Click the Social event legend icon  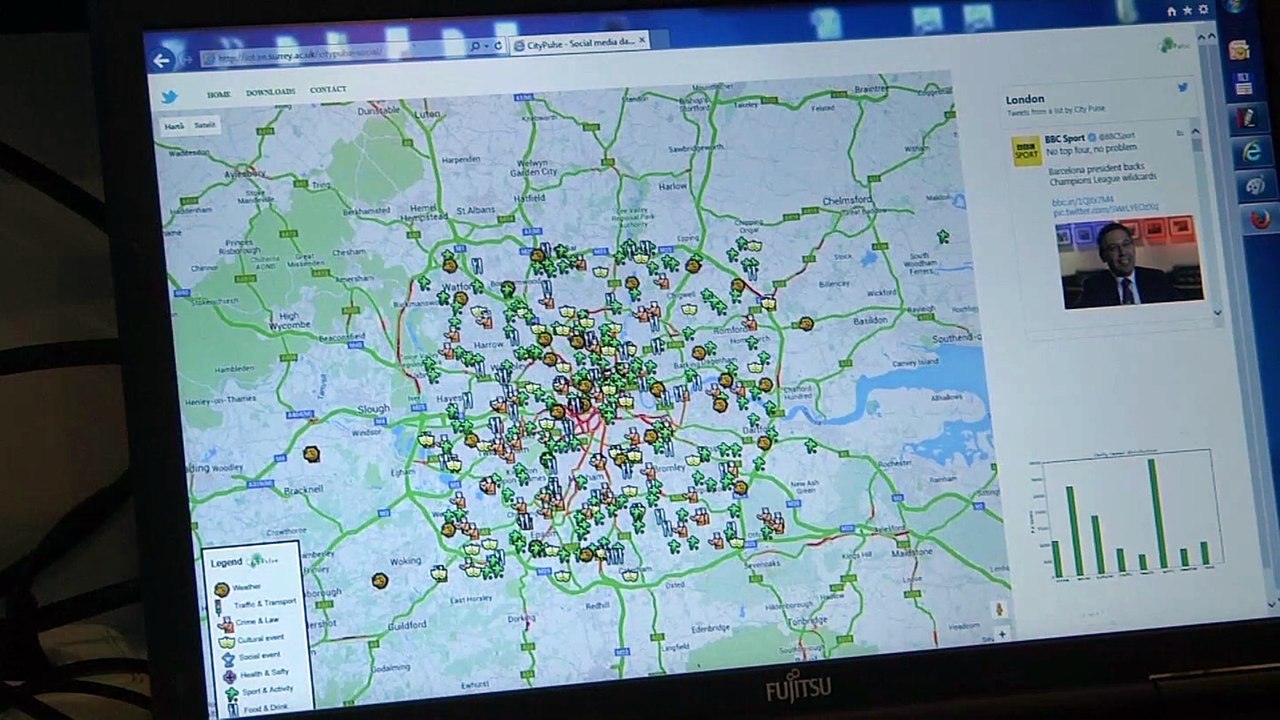[x=228, y=660]
